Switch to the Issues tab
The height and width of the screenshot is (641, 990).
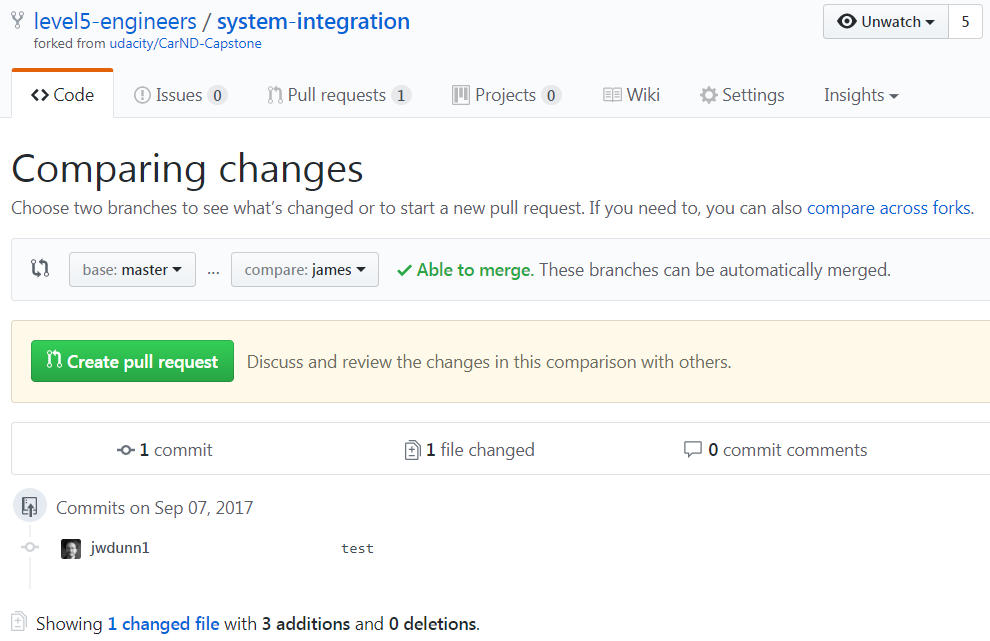(x=180, y=95)
